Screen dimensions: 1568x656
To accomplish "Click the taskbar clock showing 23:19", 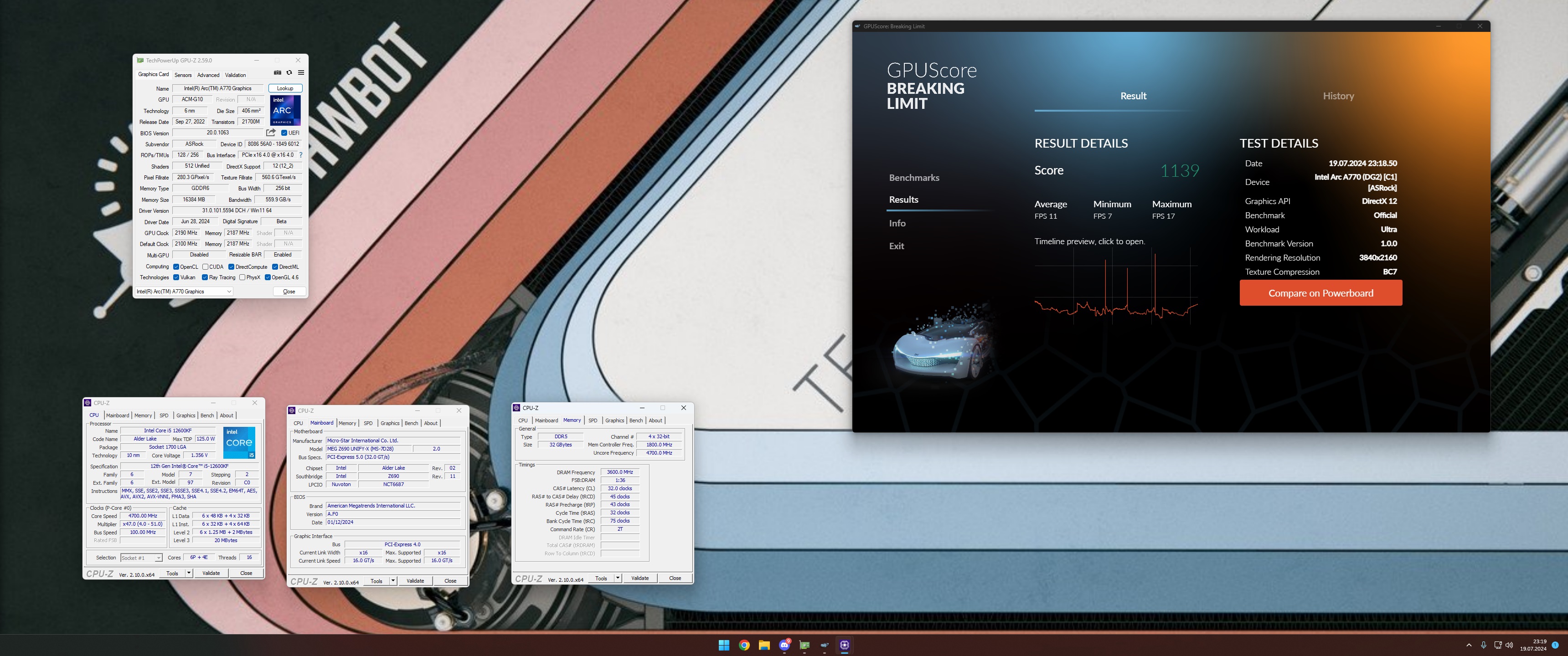I will (1533, 645).
